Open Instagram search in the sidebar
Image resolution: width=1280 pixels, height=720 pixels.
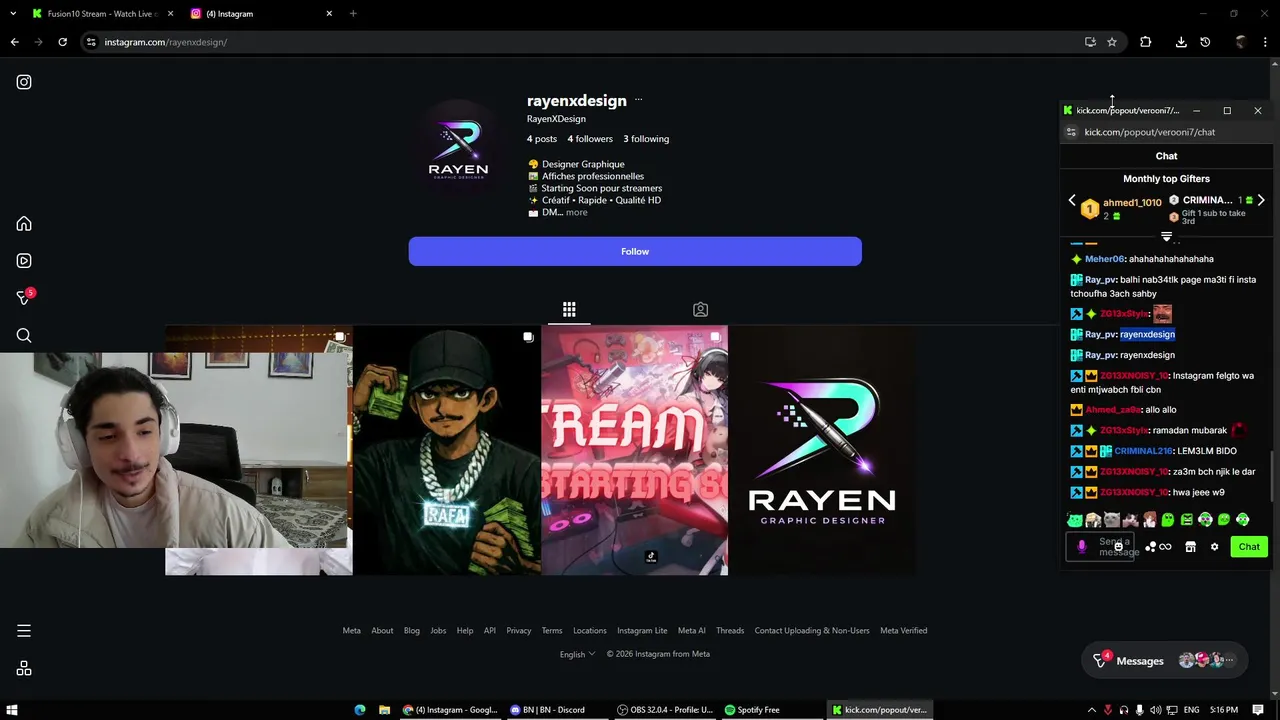[24, 336]
